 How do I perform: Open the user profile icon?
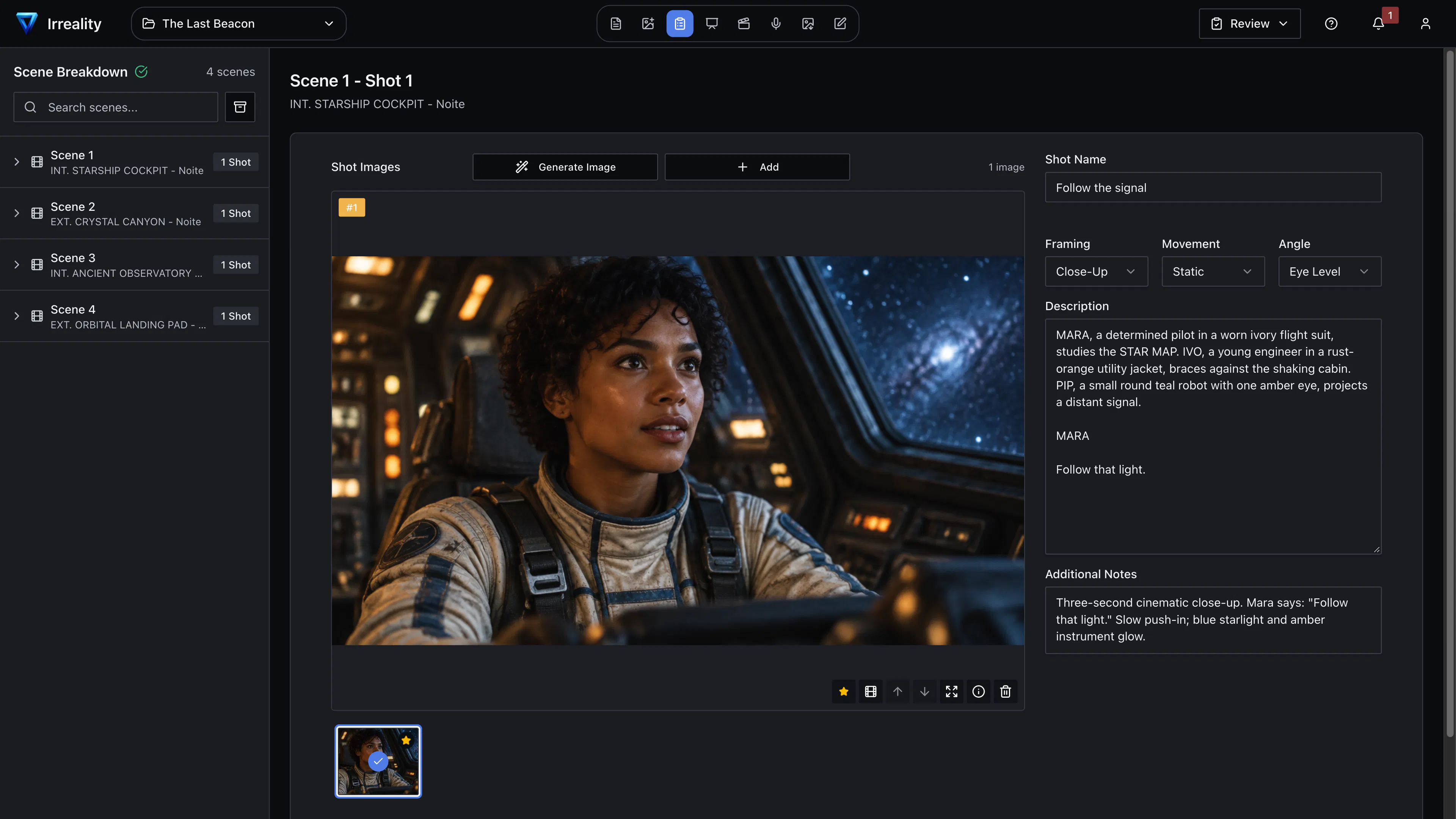pyautogui.click(x=1426, y=24)
